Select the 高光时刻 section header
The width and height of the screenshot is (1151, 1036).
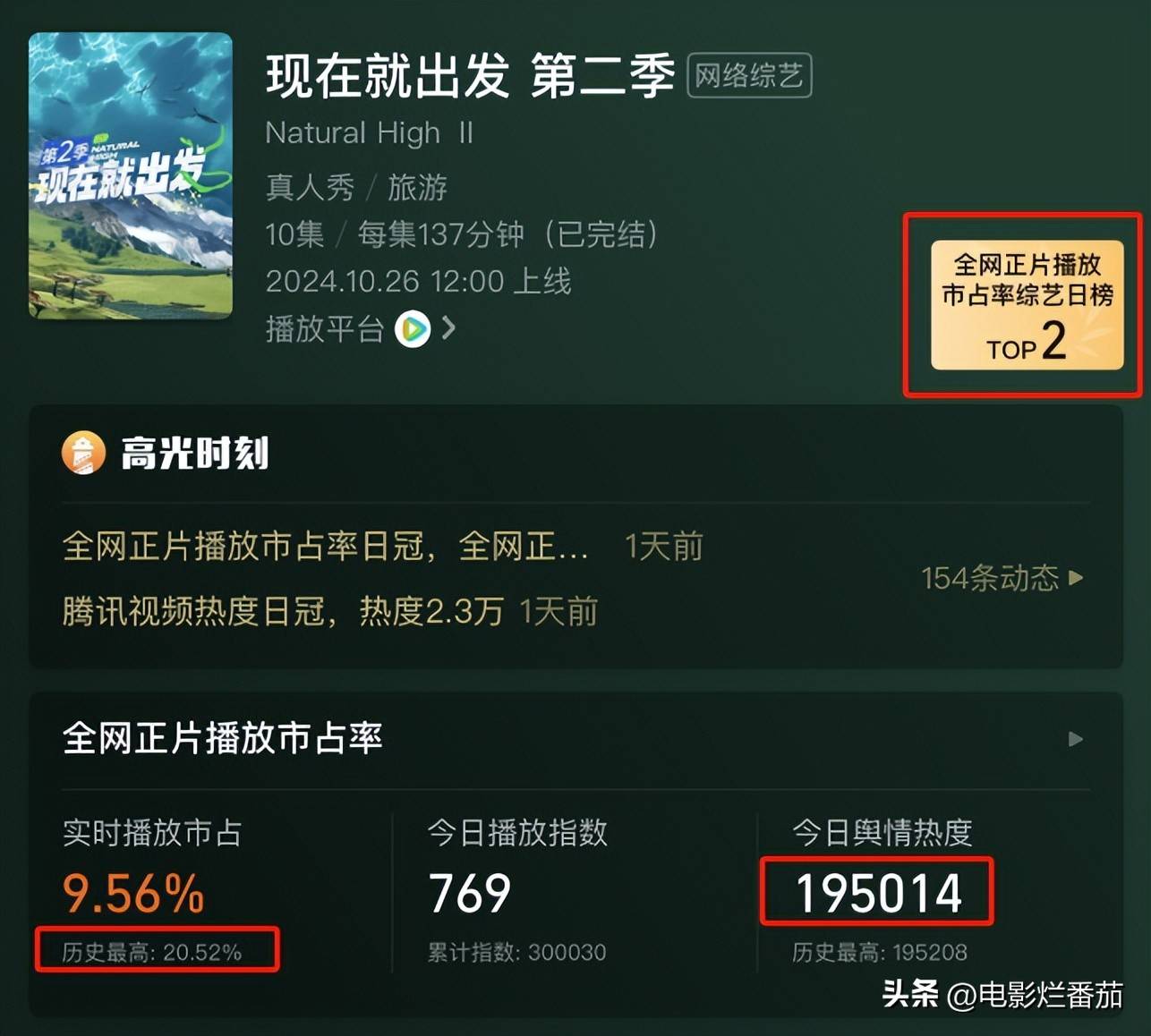[x=194, y=454]
